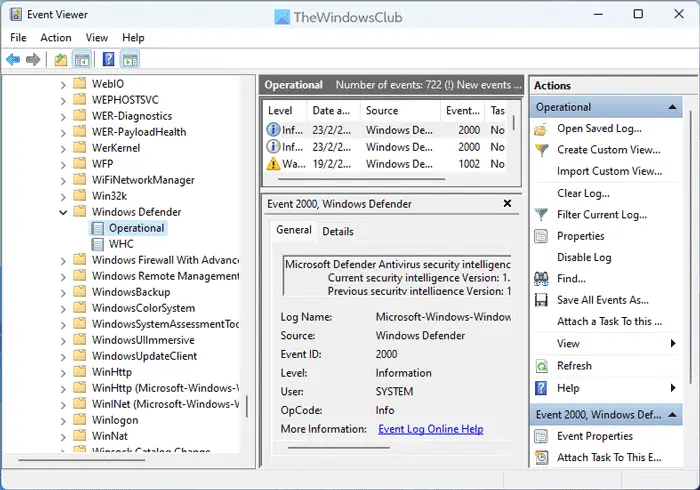Click Import Custom View action
This screenshot has width=700, height=490.
click(609, 171)
